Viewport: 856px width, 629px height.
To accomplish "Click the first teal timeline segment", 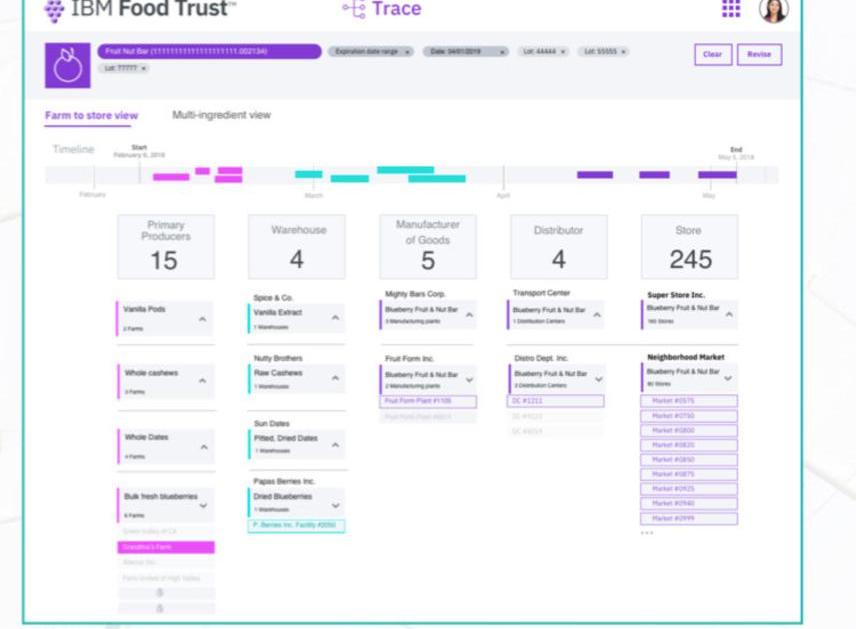I will click(308, 174).
